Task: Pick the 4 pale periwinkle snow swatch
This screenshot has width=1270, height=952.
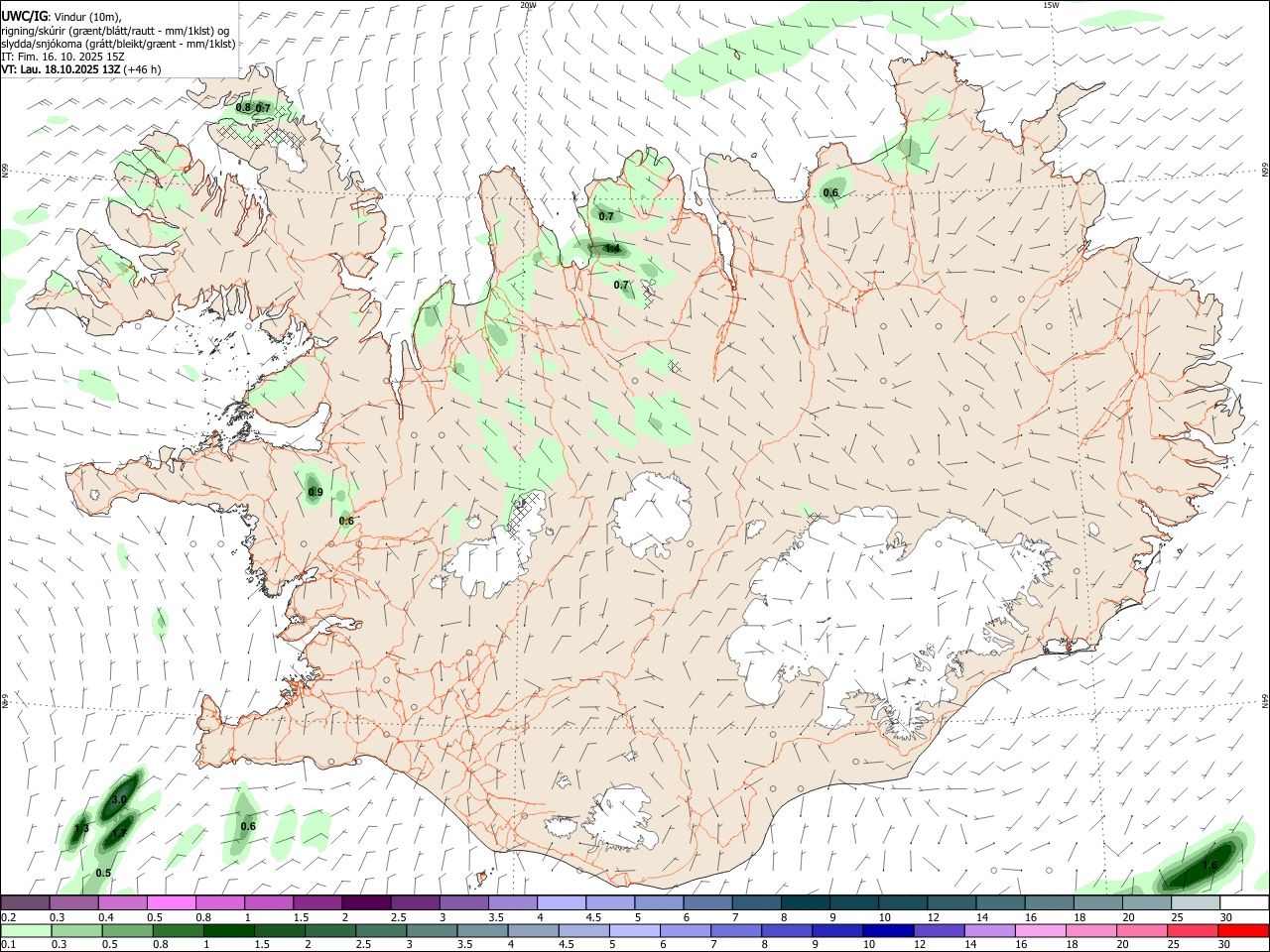Action: (560, 902)
